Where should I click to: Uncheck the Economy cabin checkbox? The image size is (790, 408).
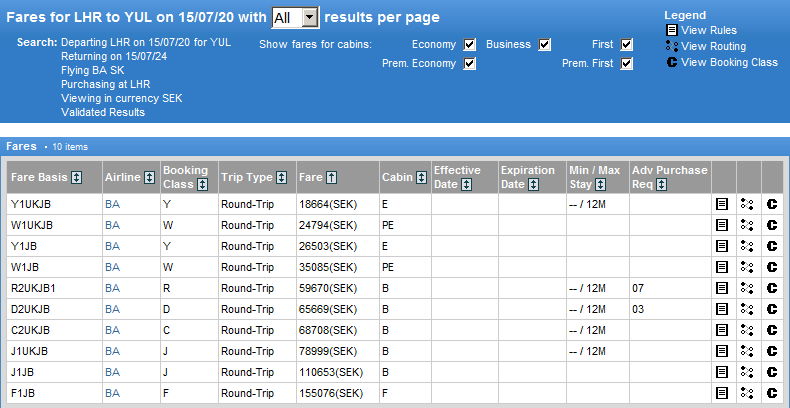coord(469,45)
